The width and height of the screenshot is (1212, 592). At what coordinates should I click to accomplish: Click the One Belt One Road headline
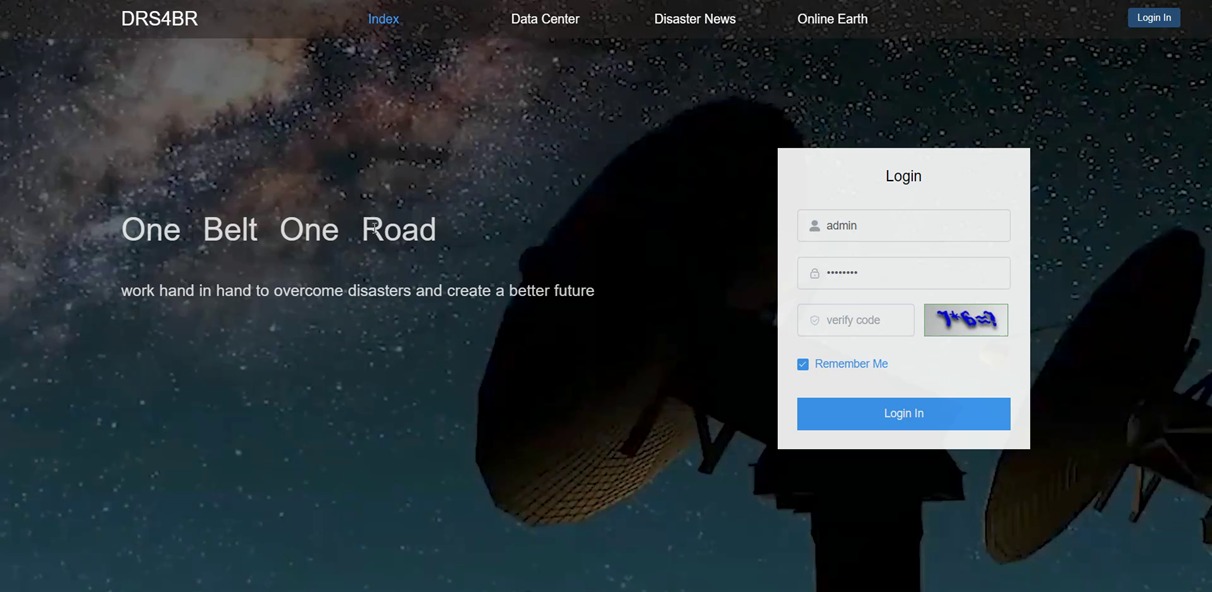pyautogui.click(x=278, y=229)
